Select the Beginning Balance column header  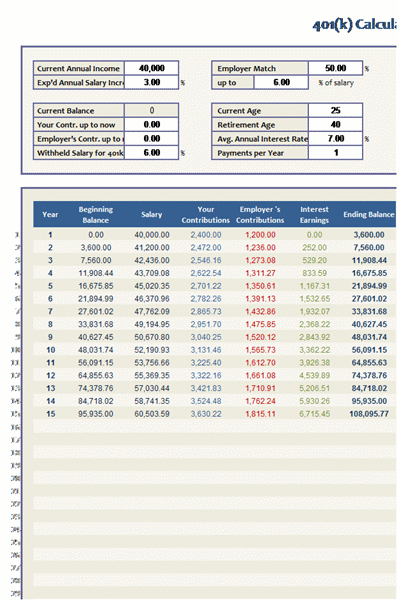tap(96, 215)
